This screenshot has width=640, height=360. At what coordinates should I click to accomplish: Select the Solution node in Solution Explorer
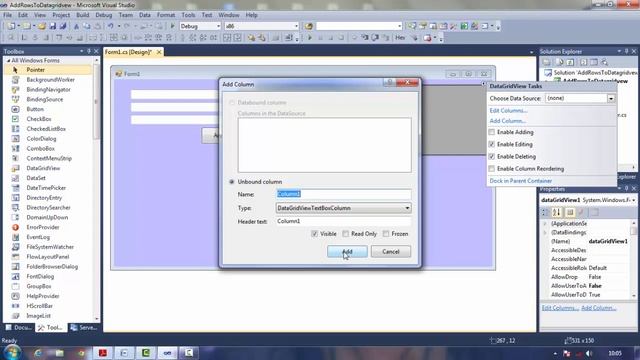coord(591,72)
